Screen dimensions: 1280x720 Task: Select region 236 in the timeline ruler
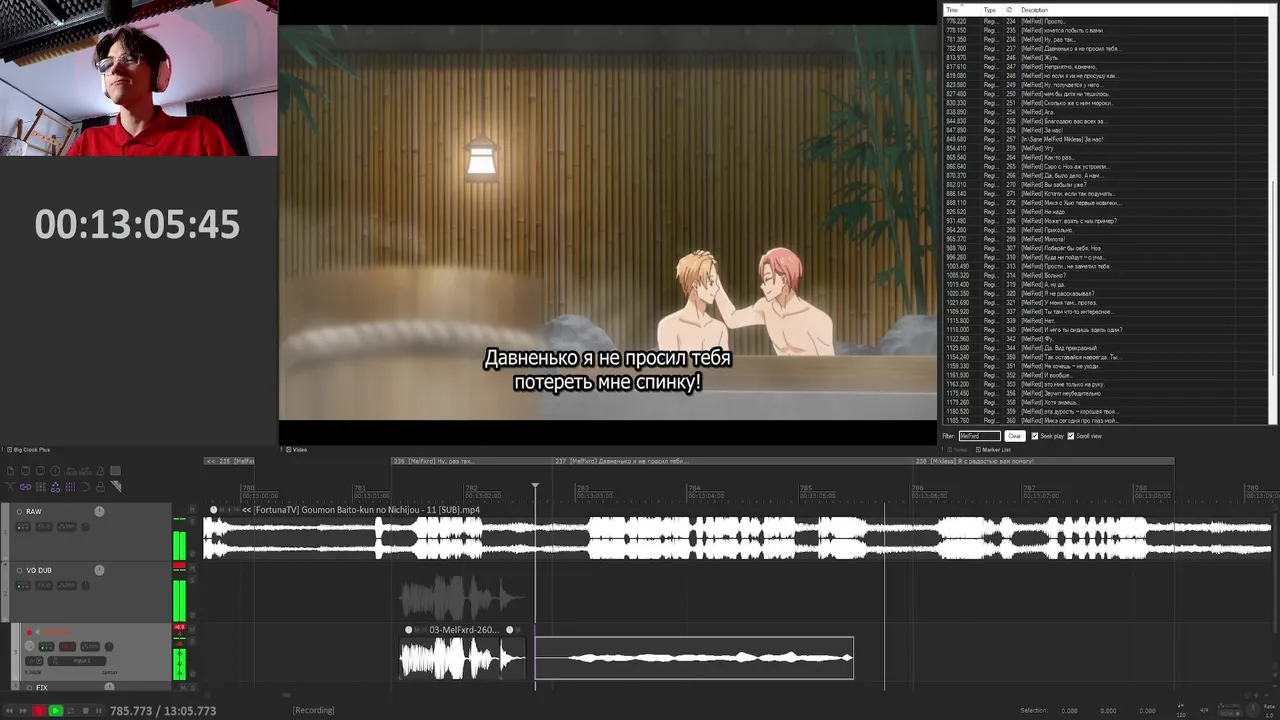point(474,461)
